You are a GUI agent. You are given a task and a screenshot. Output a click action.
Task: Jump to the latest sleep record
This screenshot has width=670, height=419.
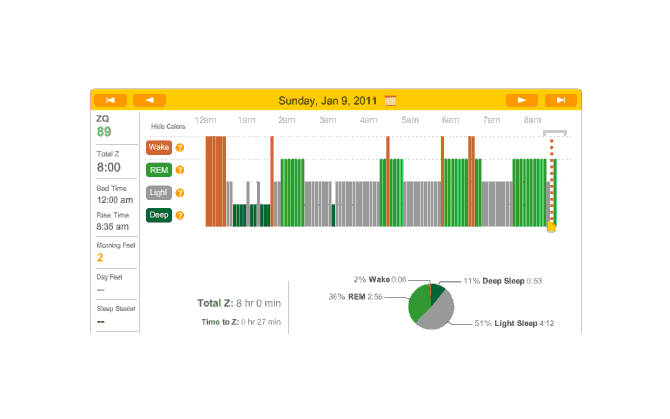560,100
